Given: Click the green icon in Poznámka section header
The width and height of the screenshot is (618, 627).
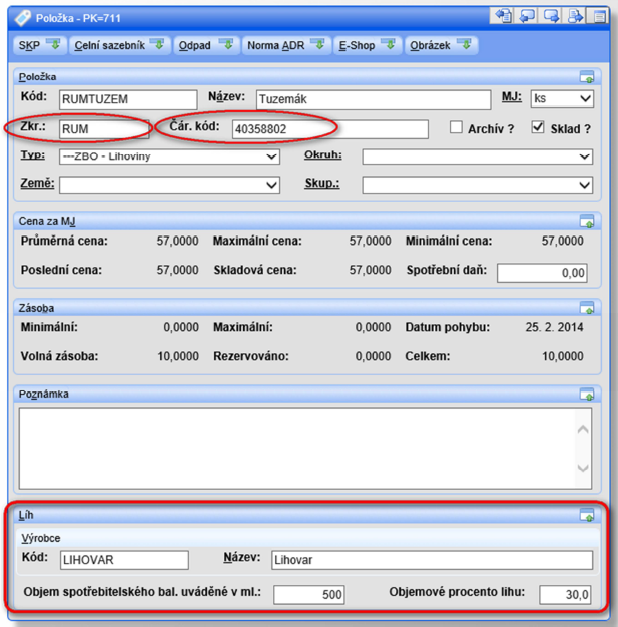Looking at the screenshot, I should tap(587, 394).
